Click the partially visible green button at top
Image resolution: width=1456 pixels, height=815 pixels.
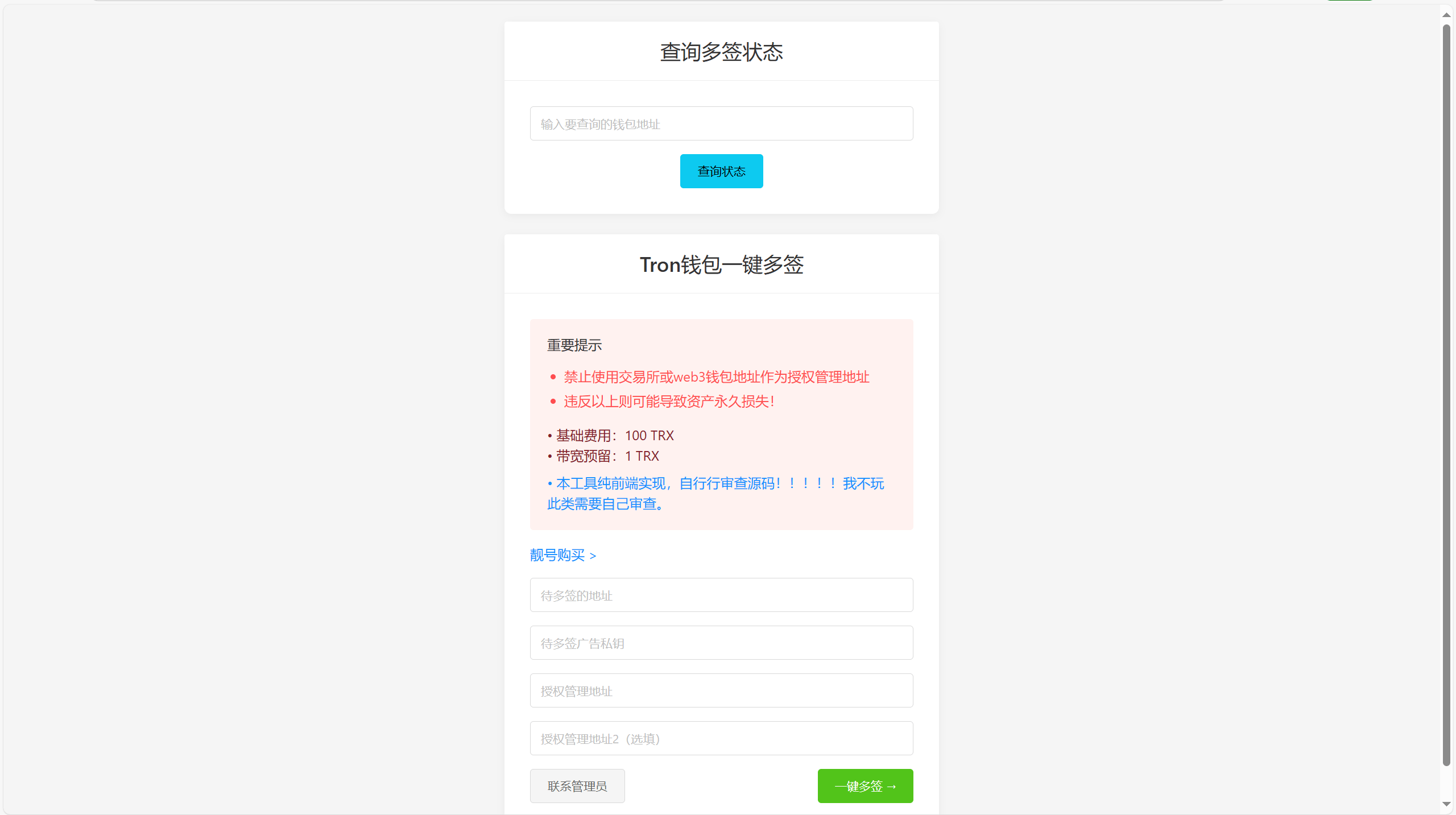coord(1351,2)
